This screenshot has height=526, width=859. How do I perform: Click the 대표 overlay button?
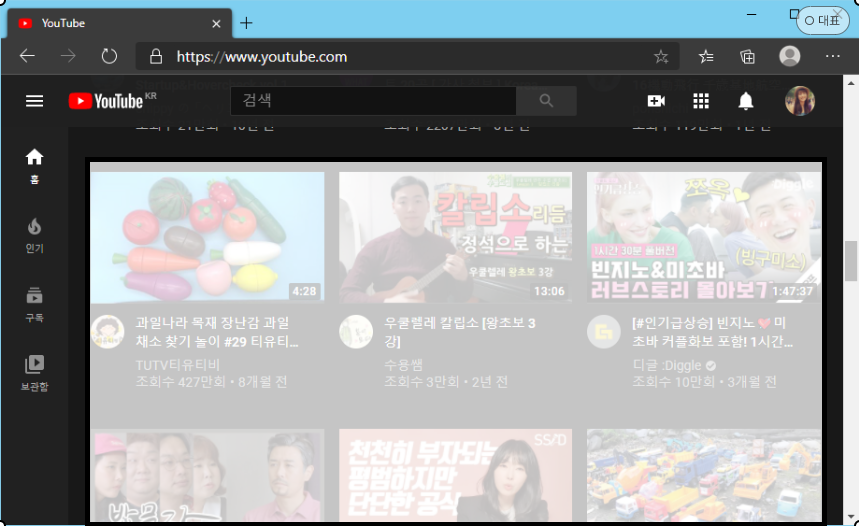coord(822,21)
